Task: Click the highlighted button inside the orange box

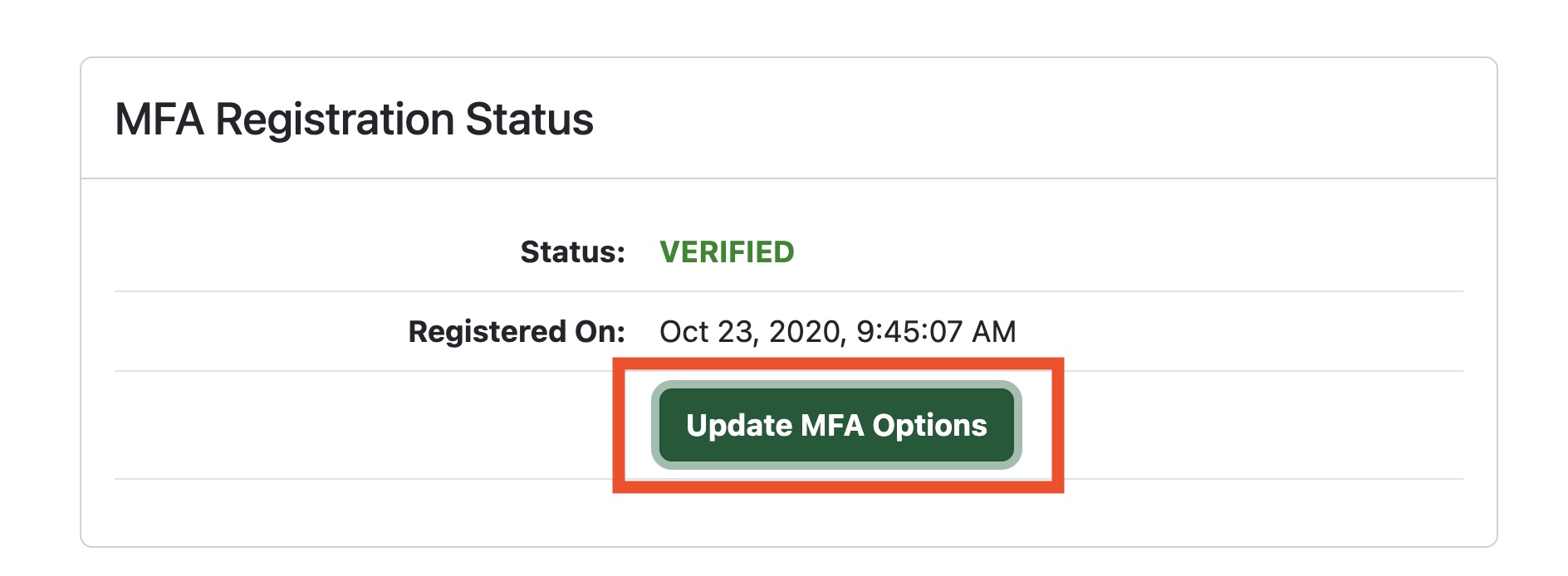Action: tap(836, 426)
